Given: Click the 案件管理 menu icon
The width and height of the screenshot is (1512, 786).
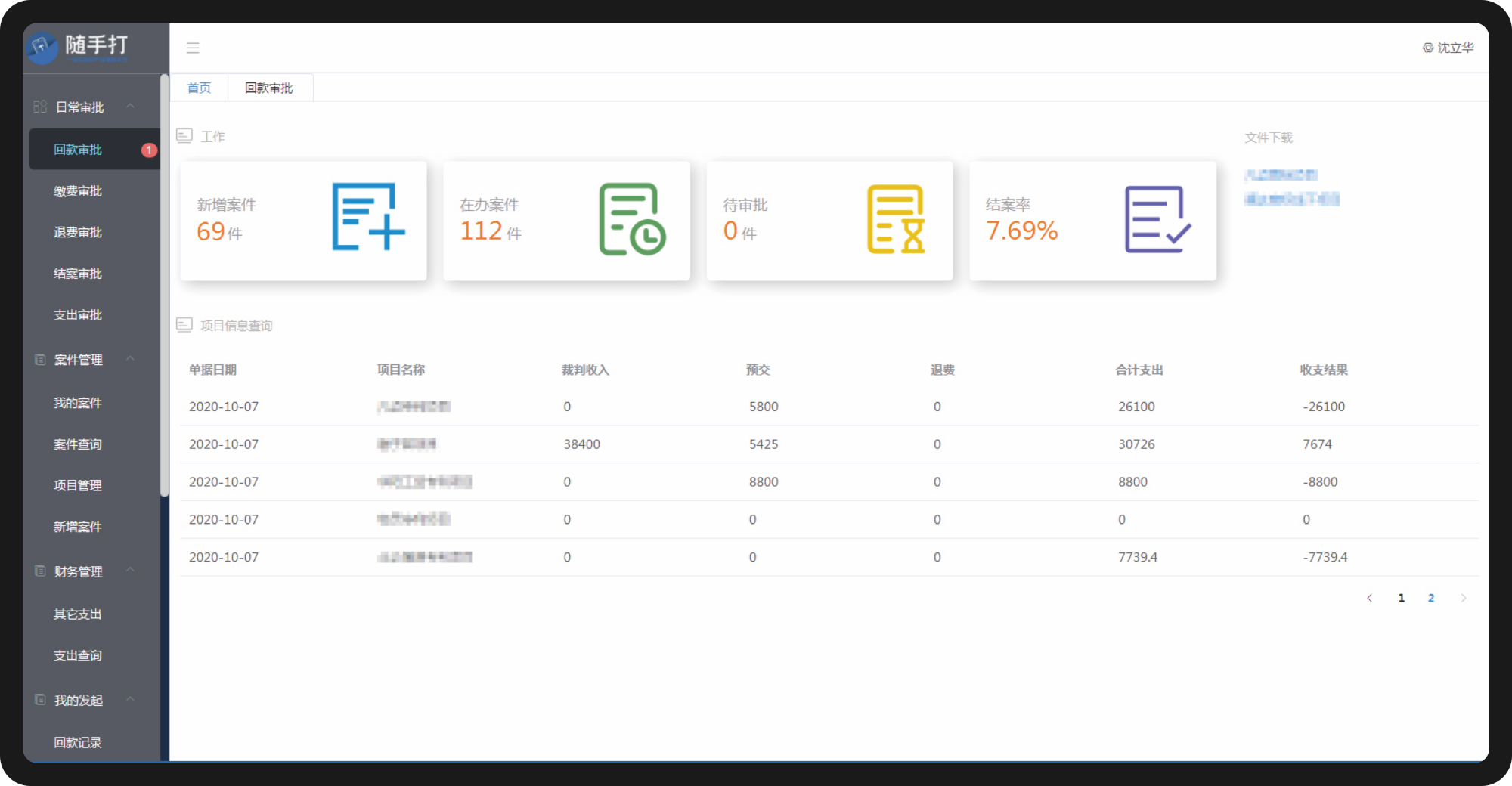Looking at the screenshot, I should [40, 360].
